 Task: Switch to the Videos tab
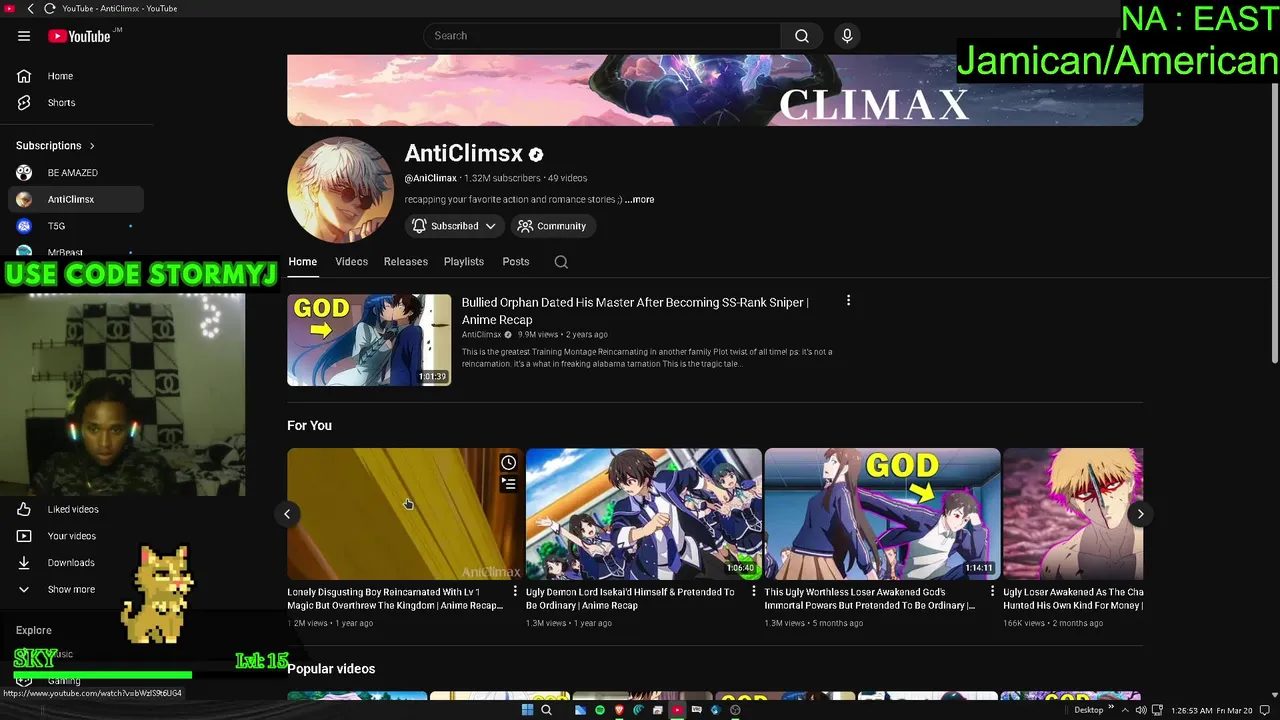[351, 262]
